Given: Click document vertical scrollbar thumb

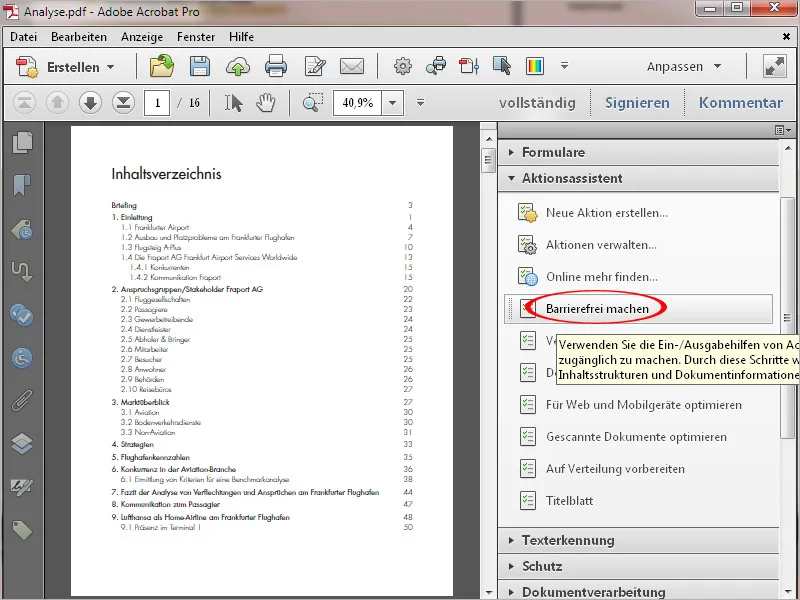Looking at the screenshot, I should [489, 160].
